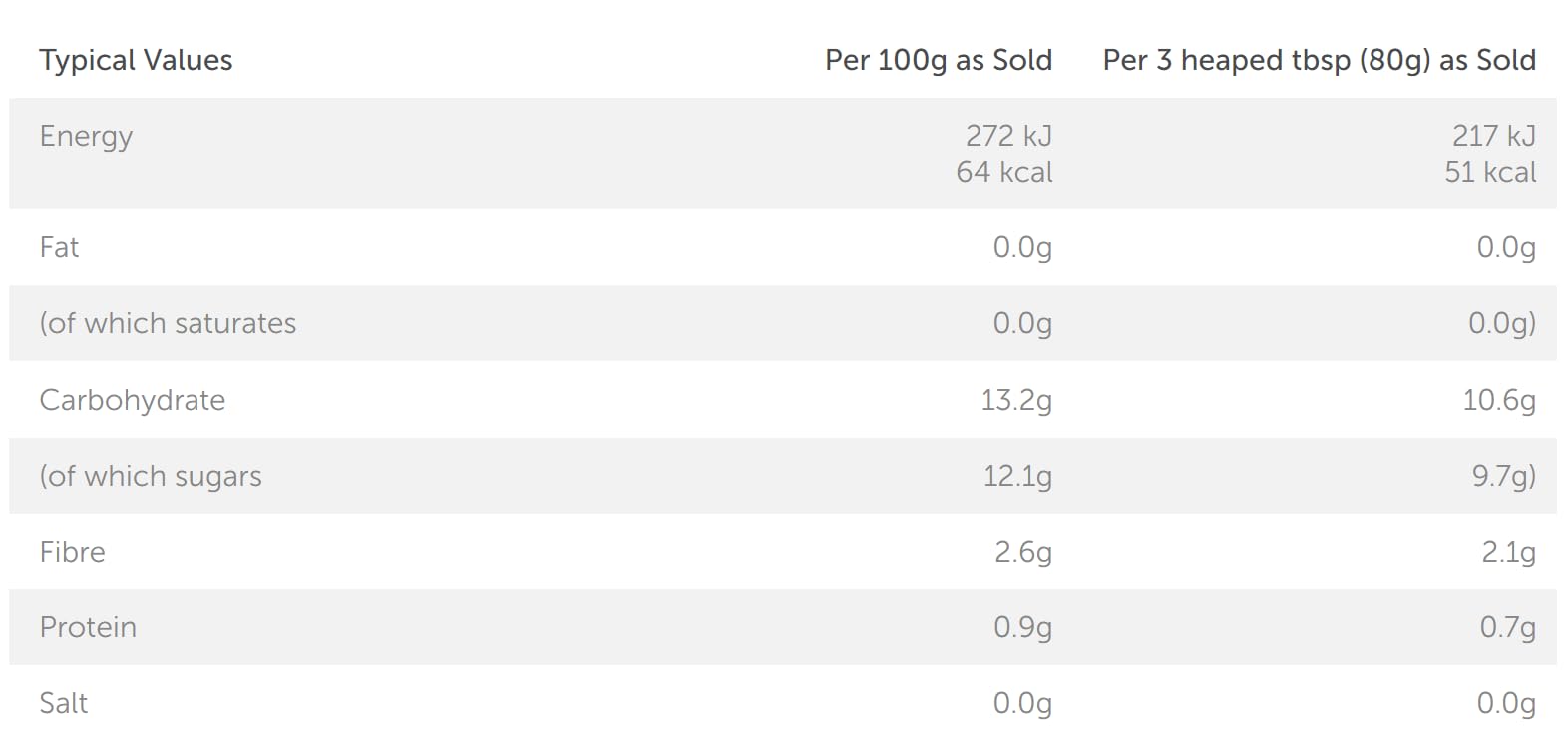Click the Typical Values column header

[136, 61]
